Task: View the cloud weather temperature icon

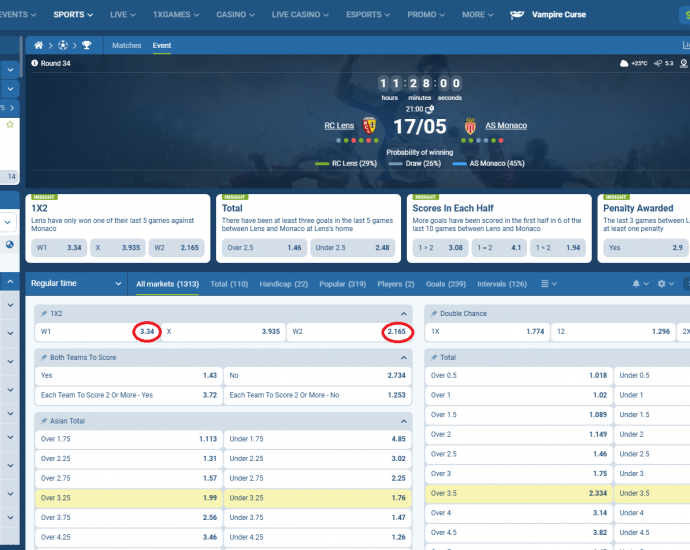Action: point(624,63)
